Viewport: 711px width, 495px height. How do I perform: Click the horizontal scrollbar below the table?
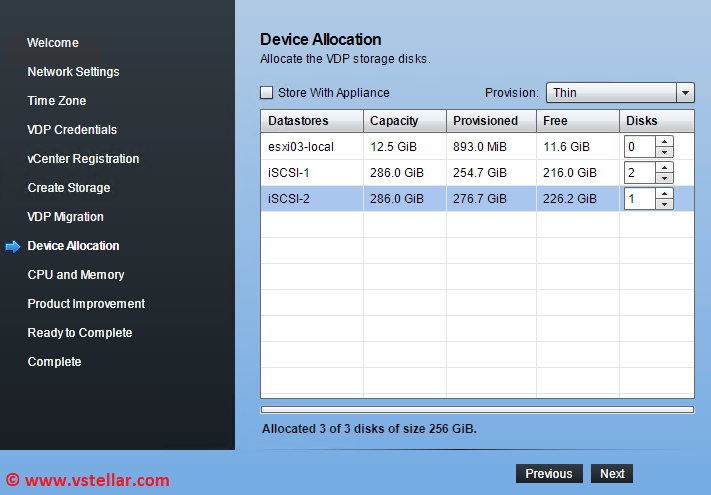477,409
